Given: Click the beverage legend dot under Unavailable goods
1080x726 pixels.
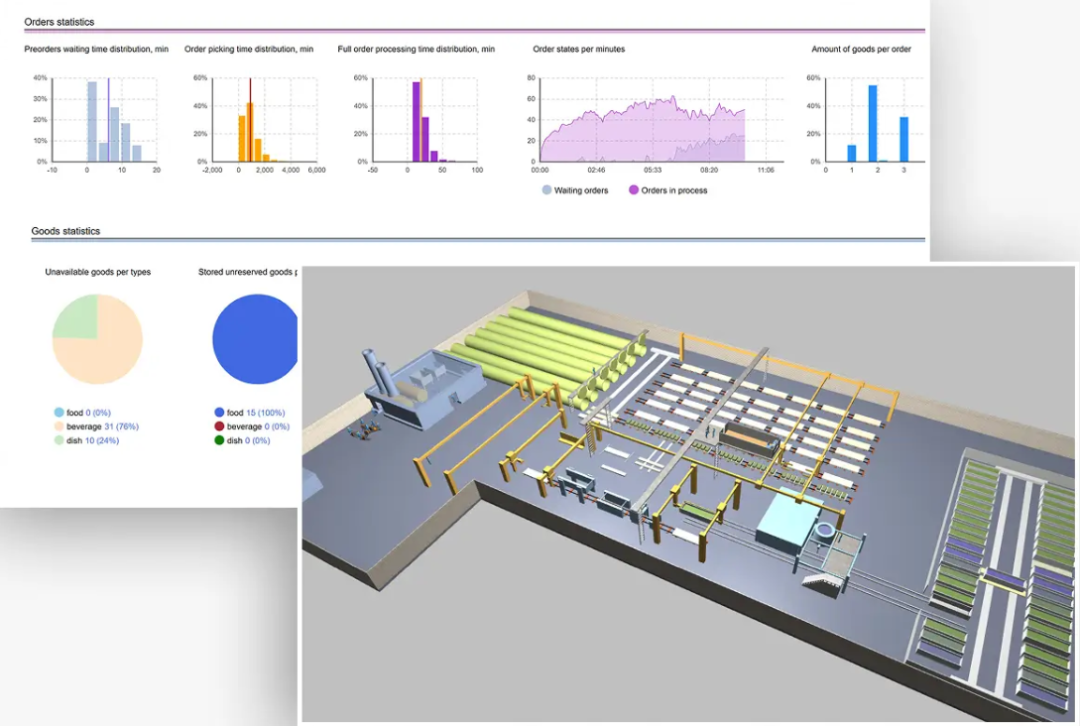Looking at the screenshot, I should [x=59, y=426].
